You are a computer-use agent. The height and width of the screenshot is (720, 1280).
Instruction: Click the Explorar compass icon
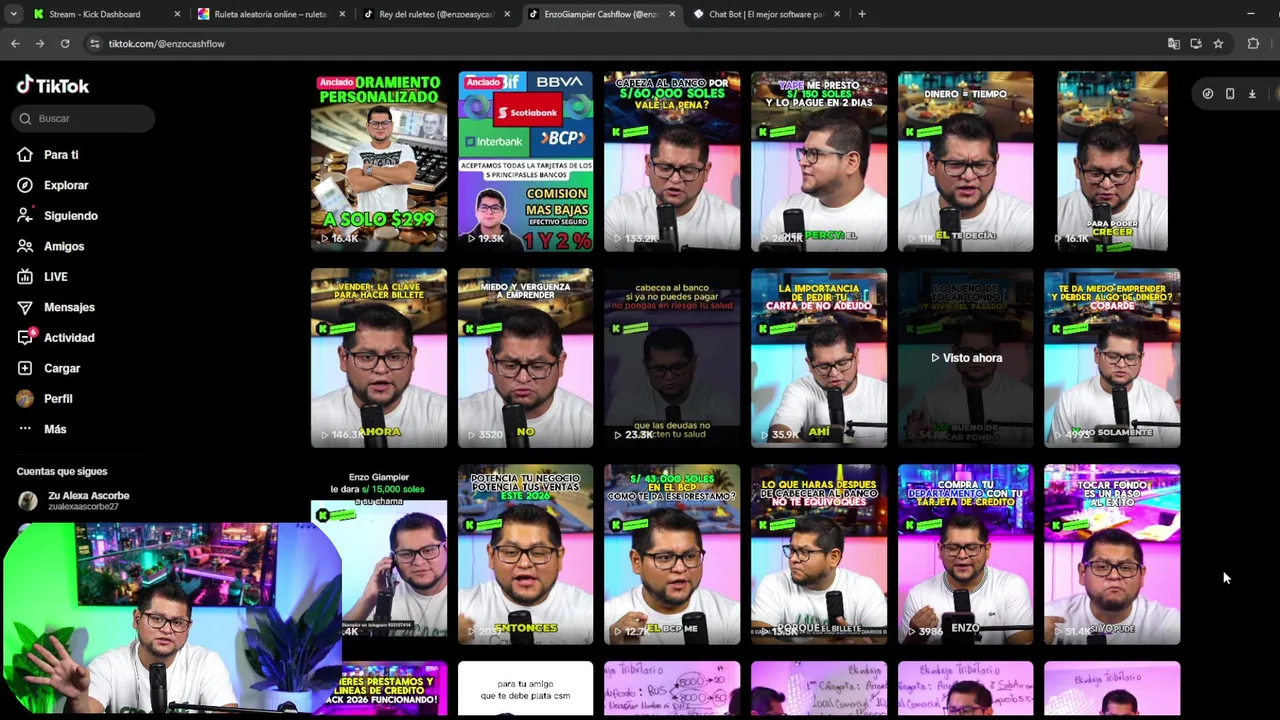pos(25,185)
